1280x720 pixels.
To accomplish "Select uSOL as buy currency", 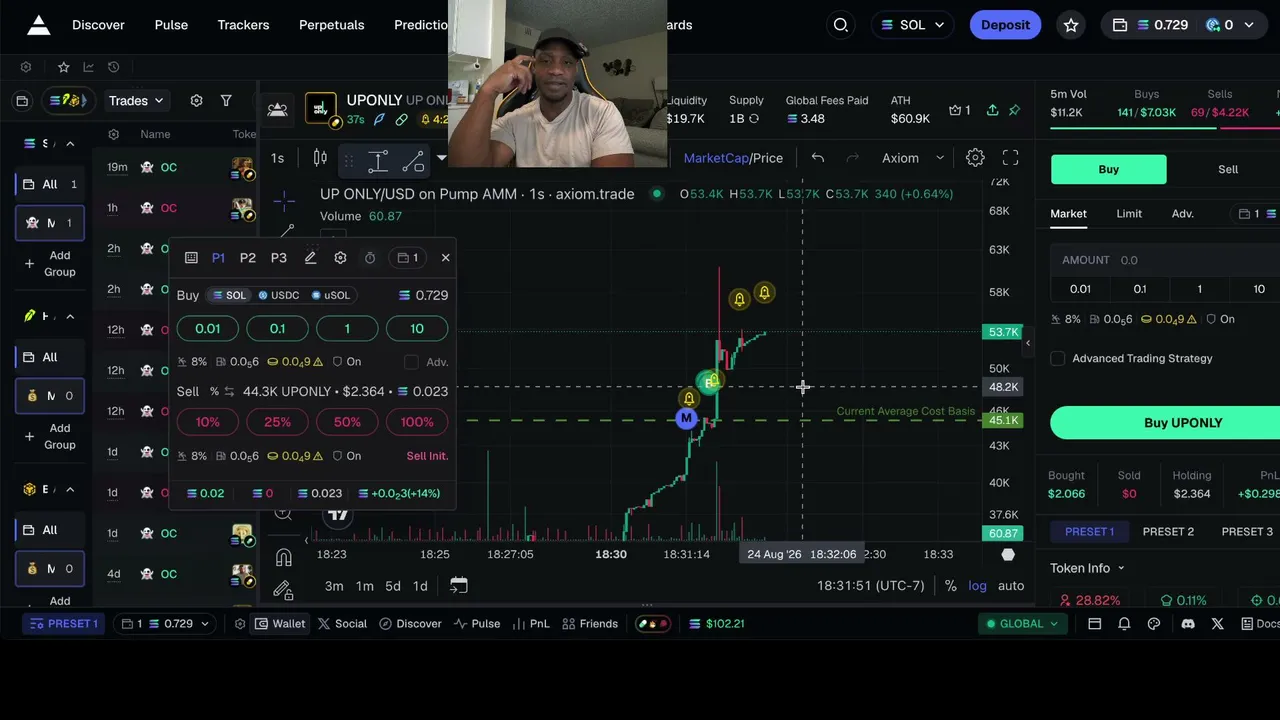I will [x=331, y=295].
